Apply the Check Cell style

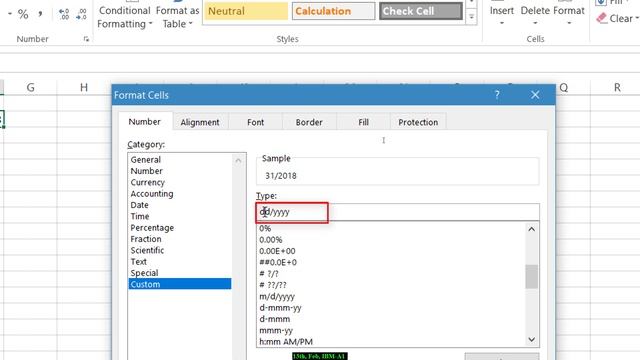coord(421,11)
